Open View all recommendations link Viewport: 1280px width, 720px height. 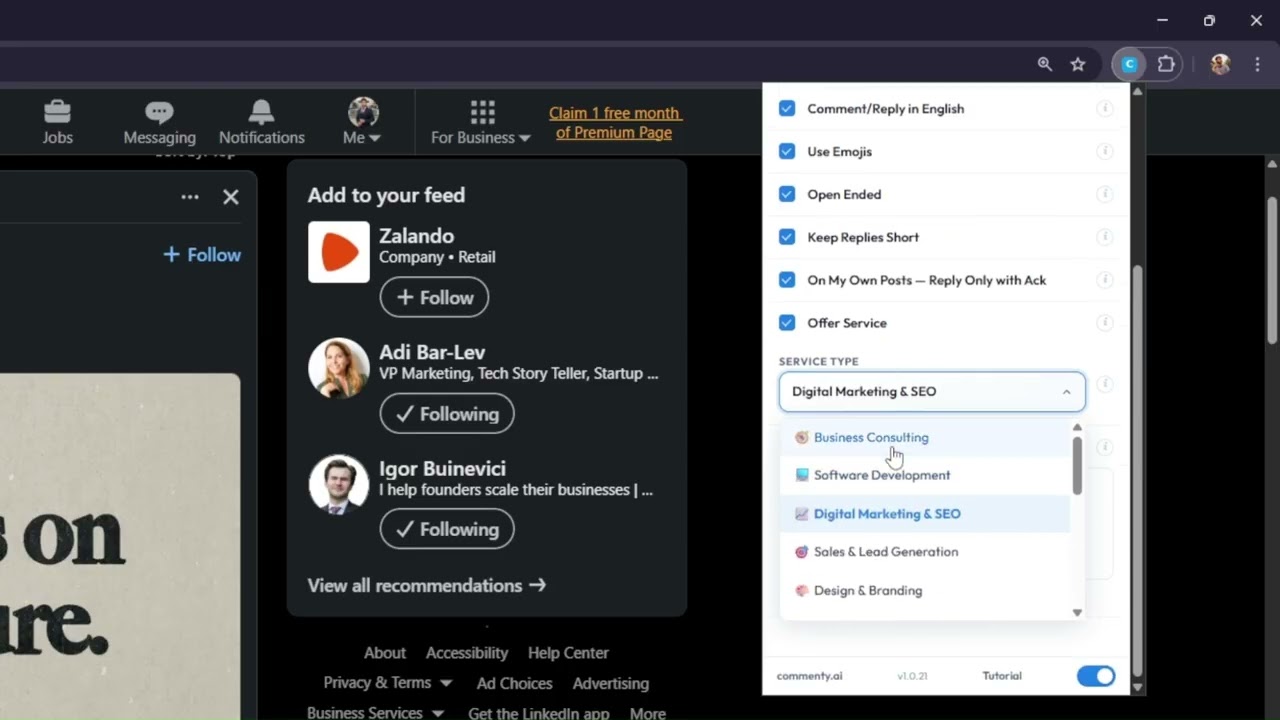(x=427, y=585)
